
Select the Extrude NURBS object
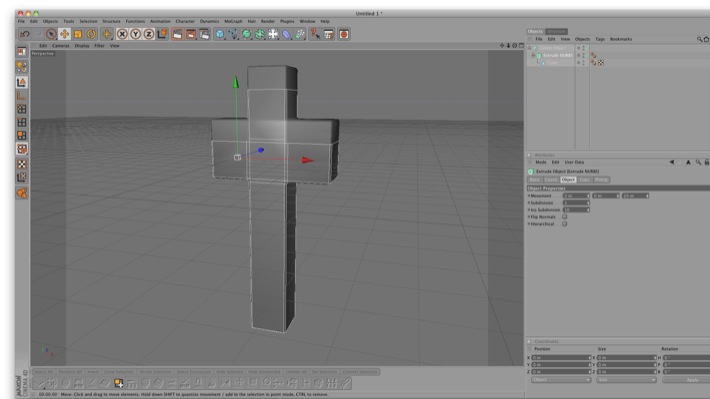coord(557,55)
